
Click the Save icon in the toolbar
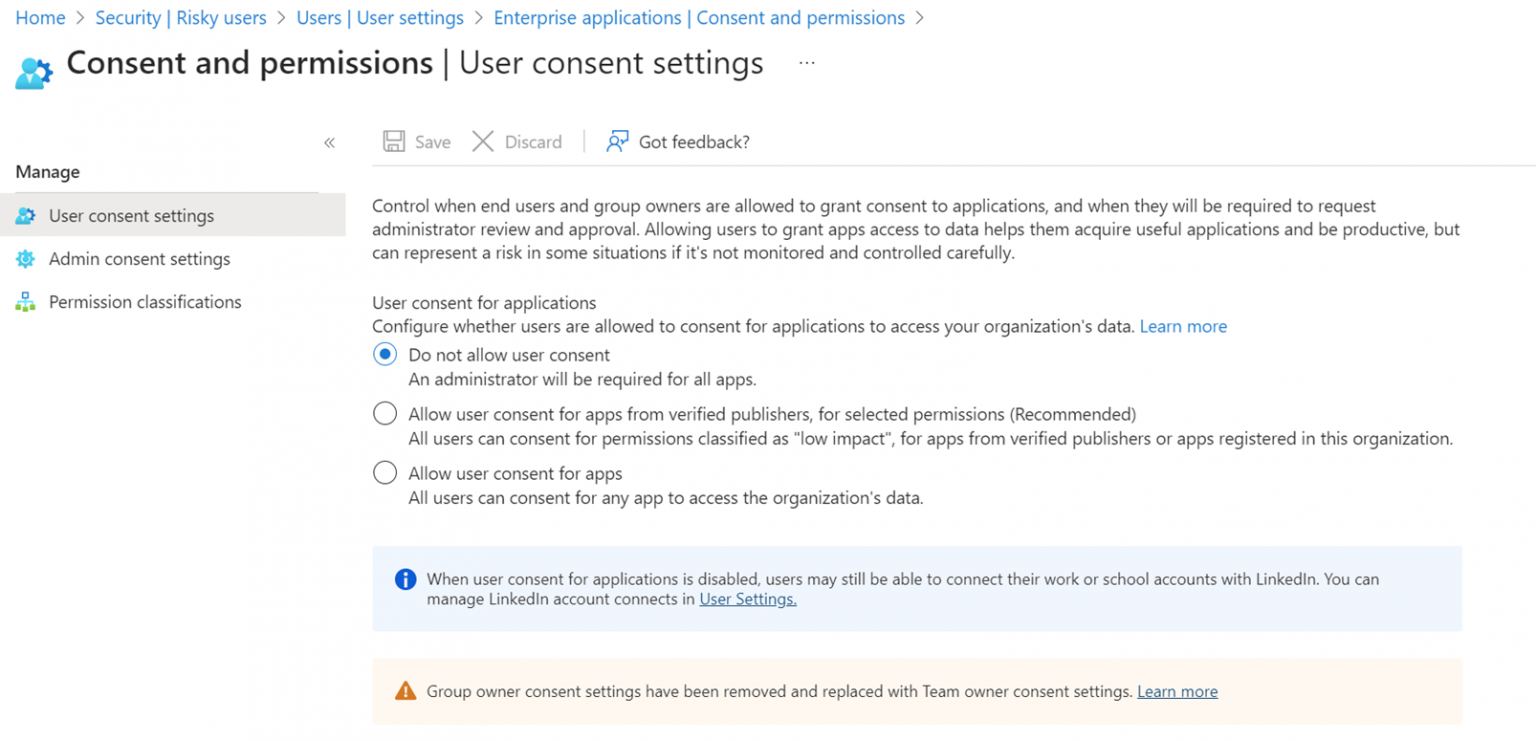point(396,141)
